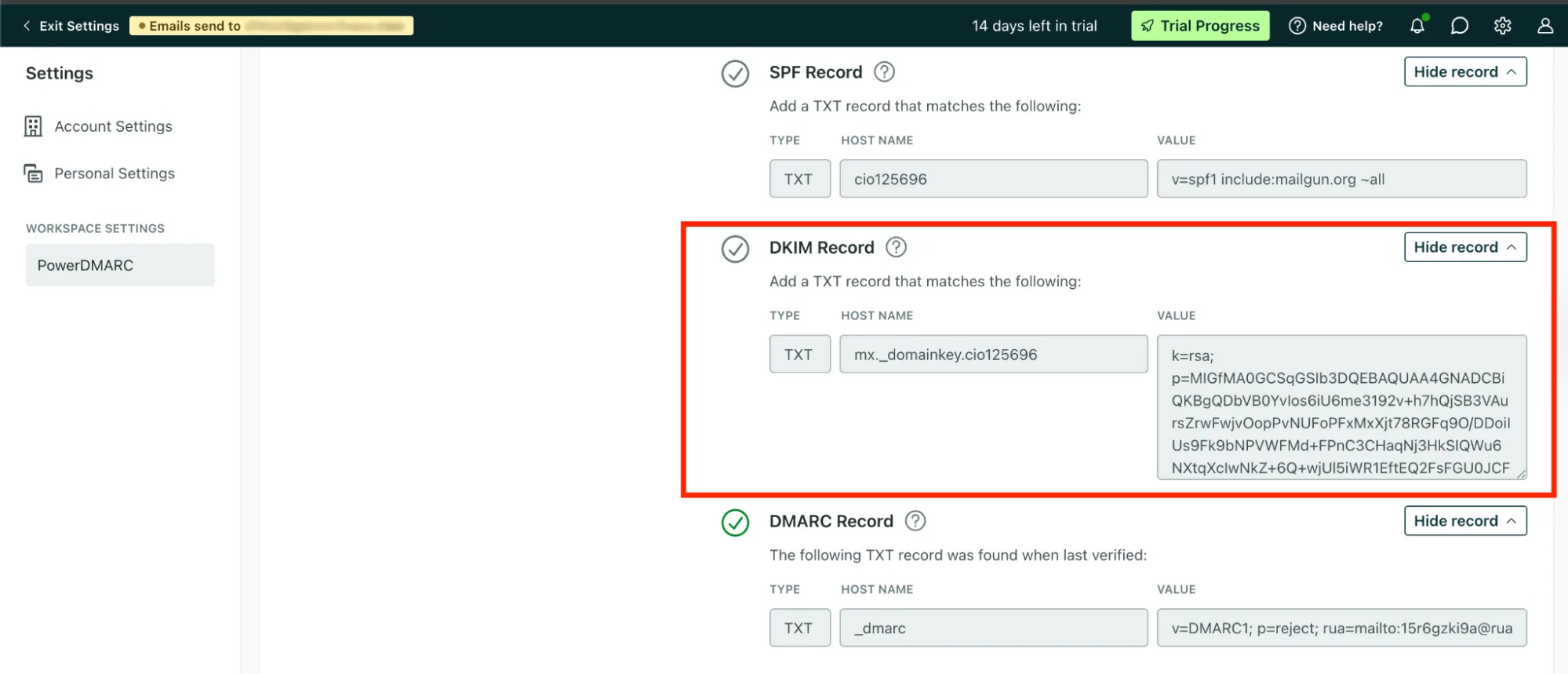Screen dimensions: 1568x674
Task: Collapse the DKIM record with Hide record
Action: [x=1465, y=247]
